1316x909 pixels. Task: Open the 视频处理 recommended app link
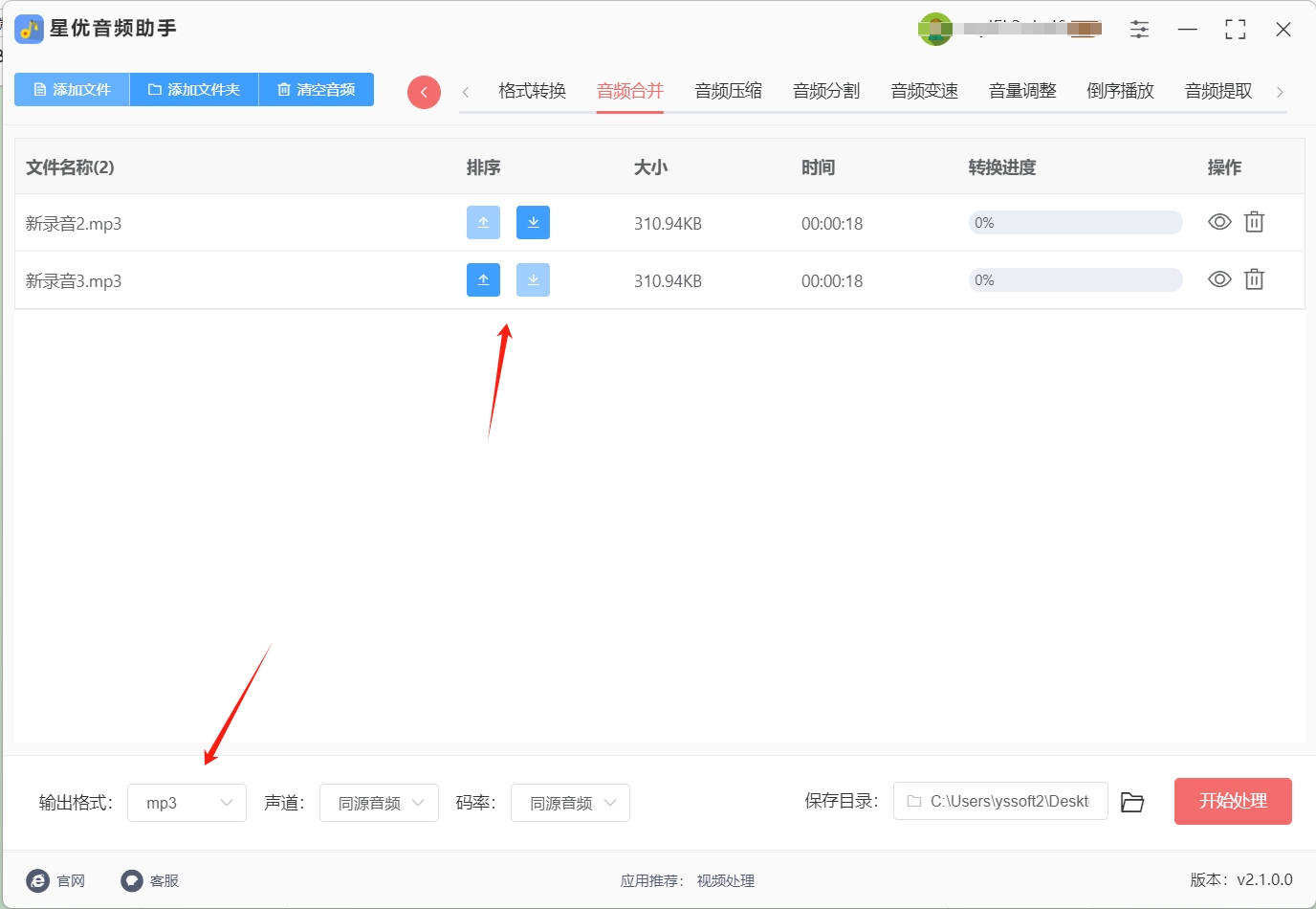point(725,880)
